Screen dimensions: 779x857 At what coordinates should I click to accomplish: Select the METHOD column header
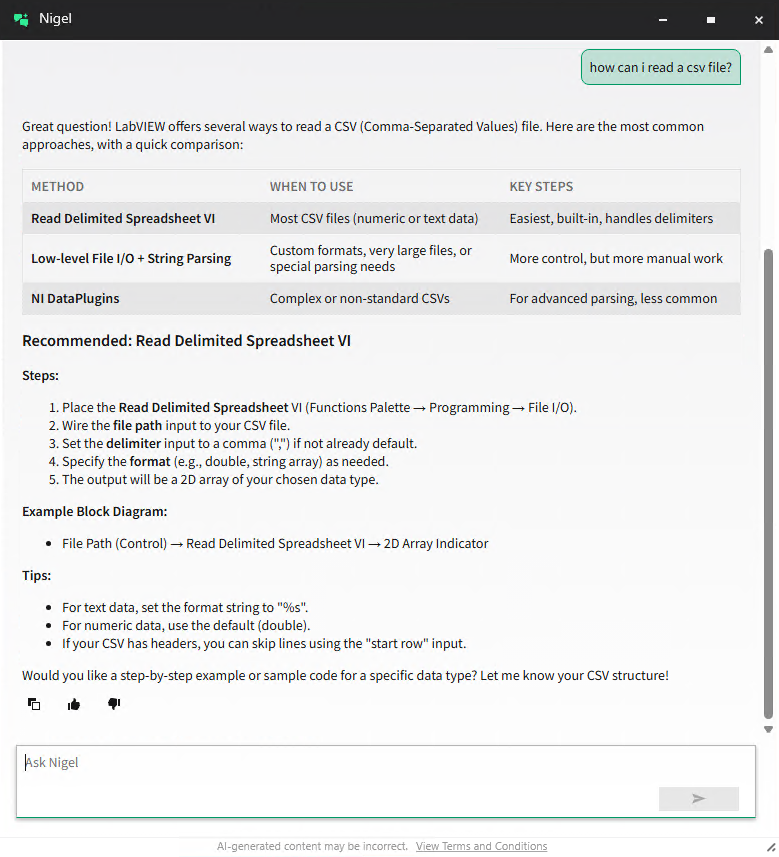57,186
